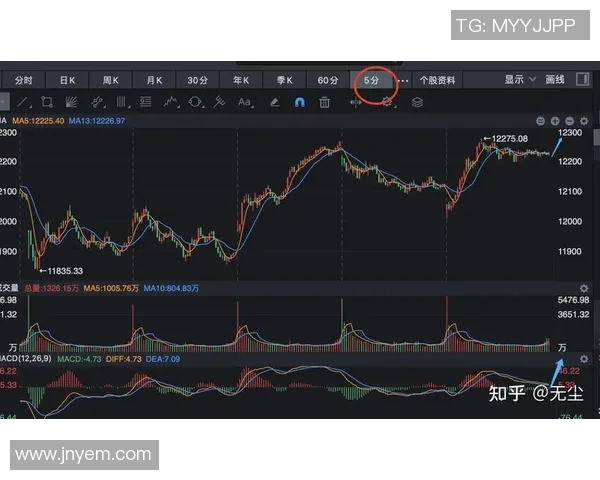600x480 pixels.
Task: Enable the magnet snap tool
Action: click(298, 102)
